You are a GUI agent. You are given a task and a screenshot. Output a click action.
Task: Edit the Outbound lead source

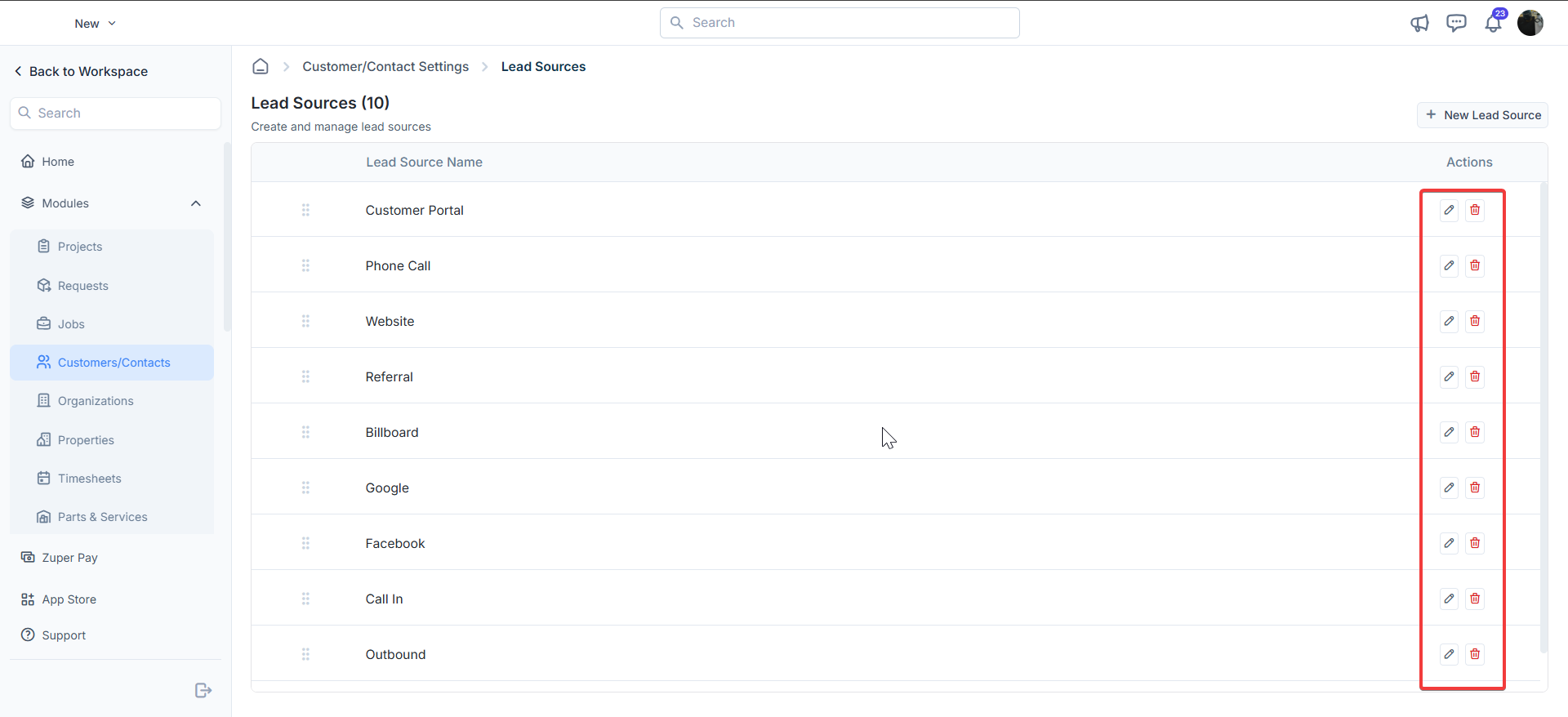click(x=1449, y=654)
